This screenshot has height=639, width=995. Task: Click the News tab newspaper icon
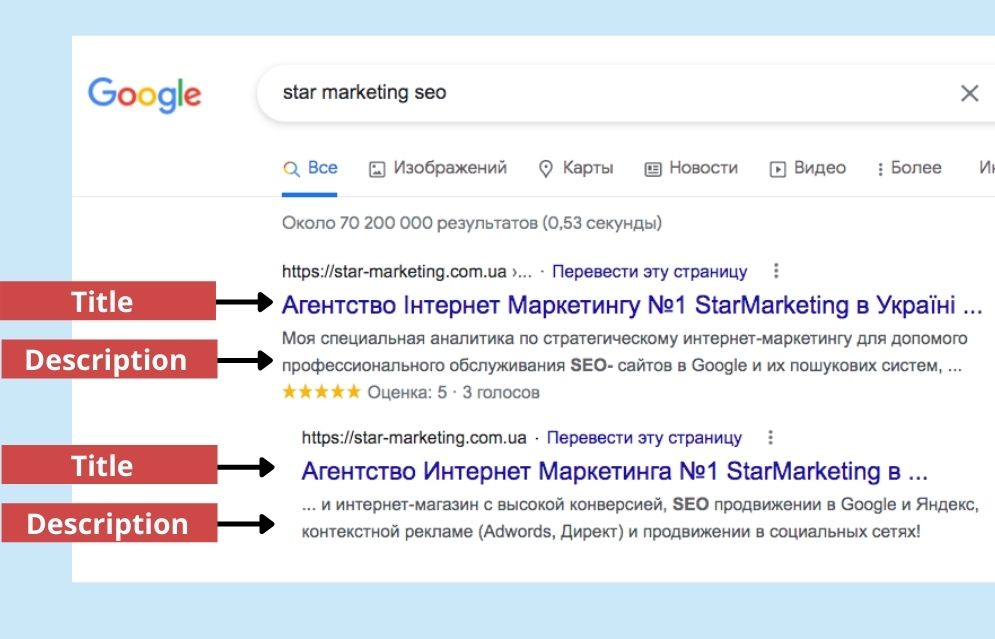click(x=653, y=169)
